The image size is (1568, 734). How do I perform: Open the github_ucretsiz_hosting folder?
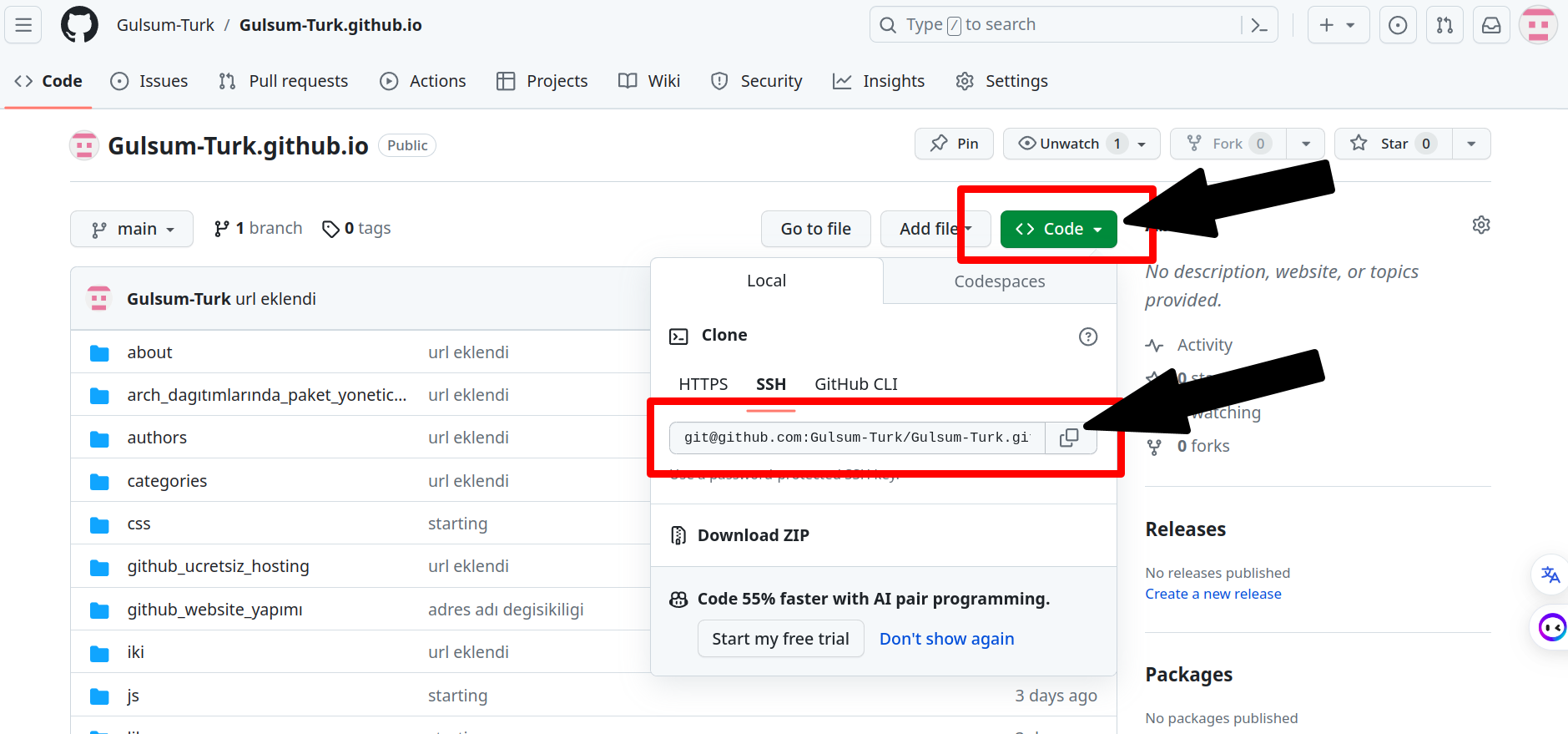[218, 566]
